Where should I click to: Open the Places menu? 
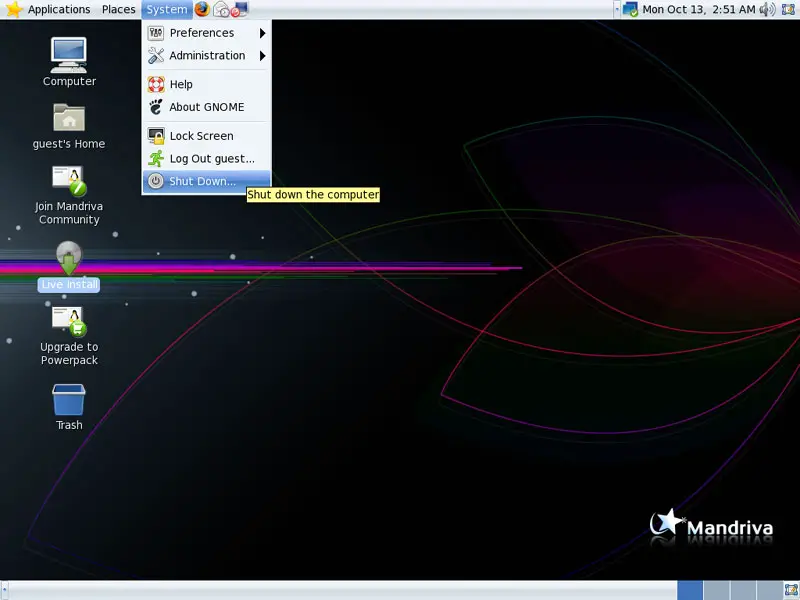(x=118, y=9)
